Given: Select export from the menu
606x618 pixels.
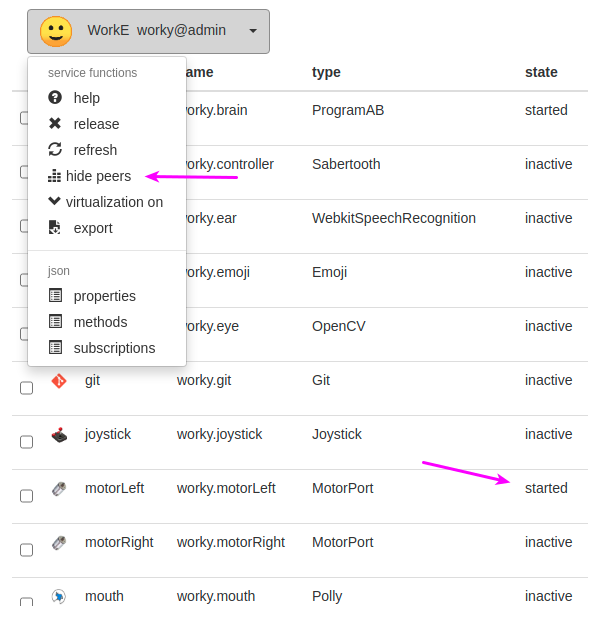Looking at the screenshot, I should pos(93,228).
